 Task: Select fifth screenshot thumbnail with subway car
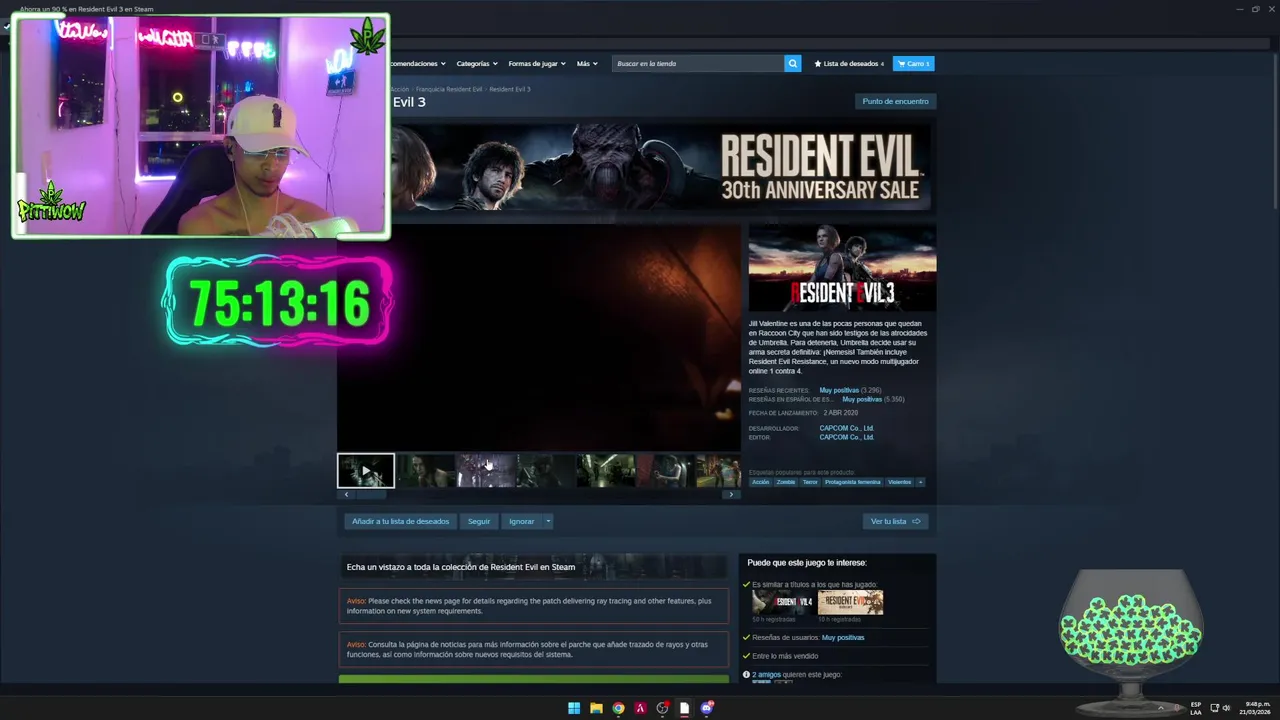point(606,470)
